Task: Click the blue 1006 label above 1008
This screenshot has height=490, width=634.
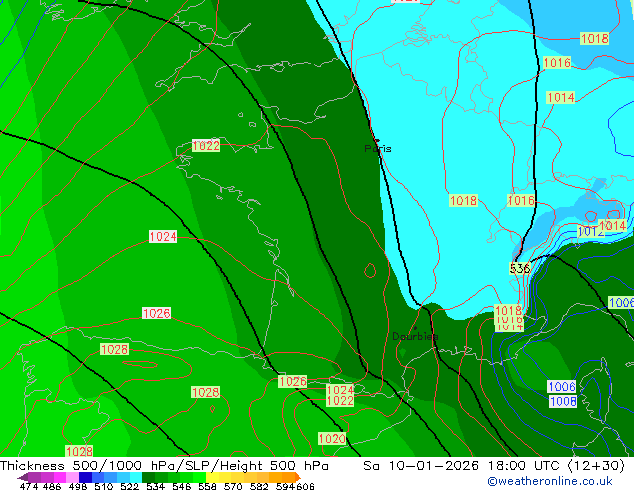Action: coord(562,387)
